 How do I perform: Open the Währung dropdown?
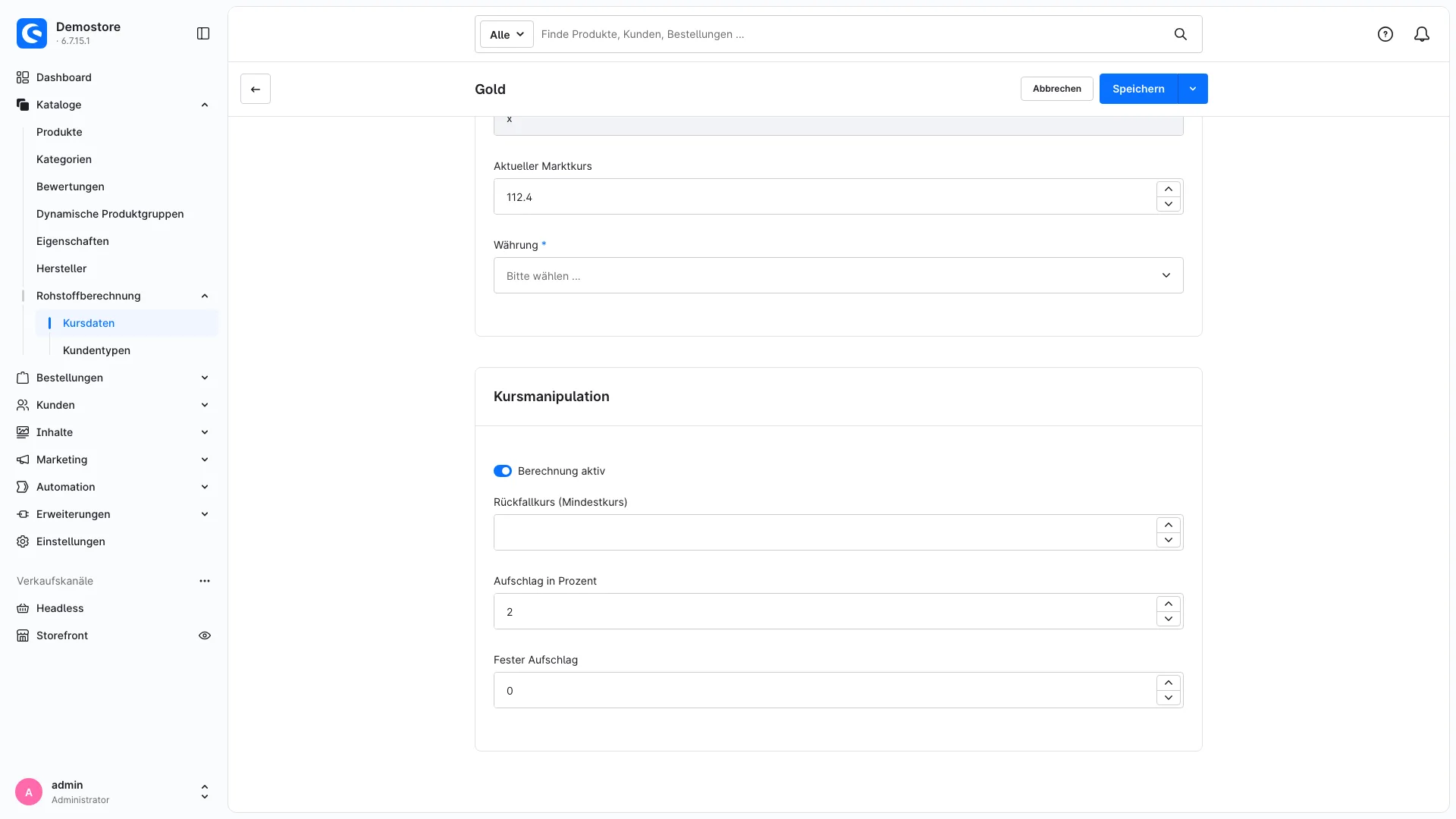click(x=838, y=275)
